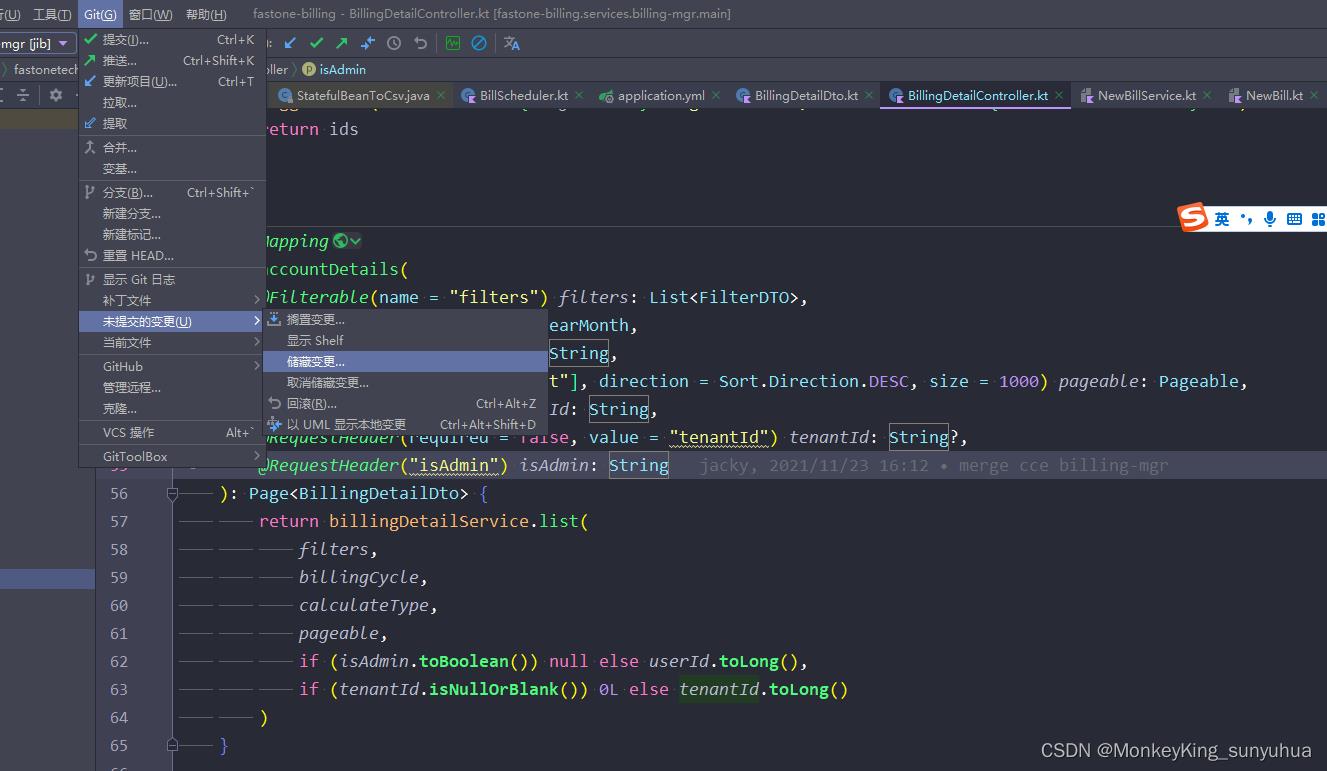Choose 拉取... from the Git menu
The height and width of the screenshot is (771, 1327).
point(172,103)
